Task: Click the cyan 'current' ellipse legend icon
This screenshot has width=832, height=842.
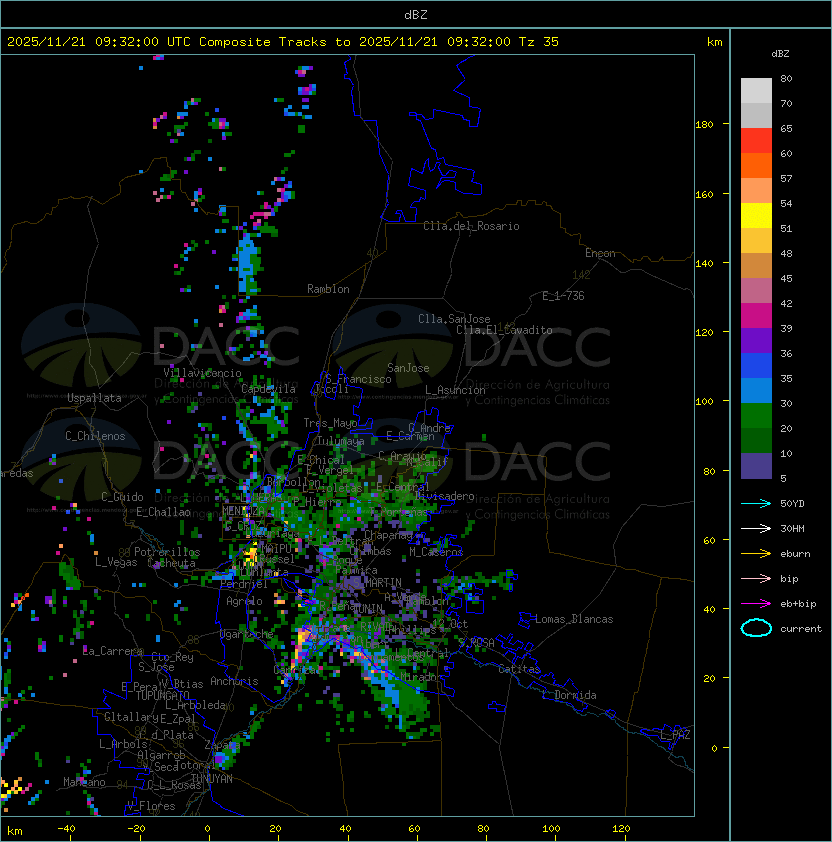Action: (x=756, y=628)
